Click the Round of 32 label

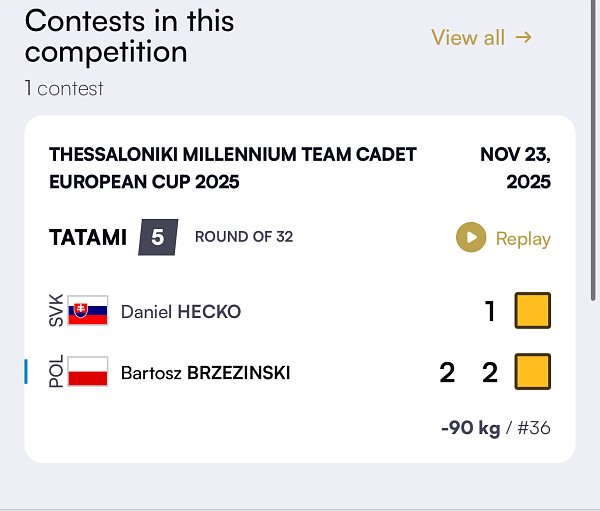tap(244, 238)
